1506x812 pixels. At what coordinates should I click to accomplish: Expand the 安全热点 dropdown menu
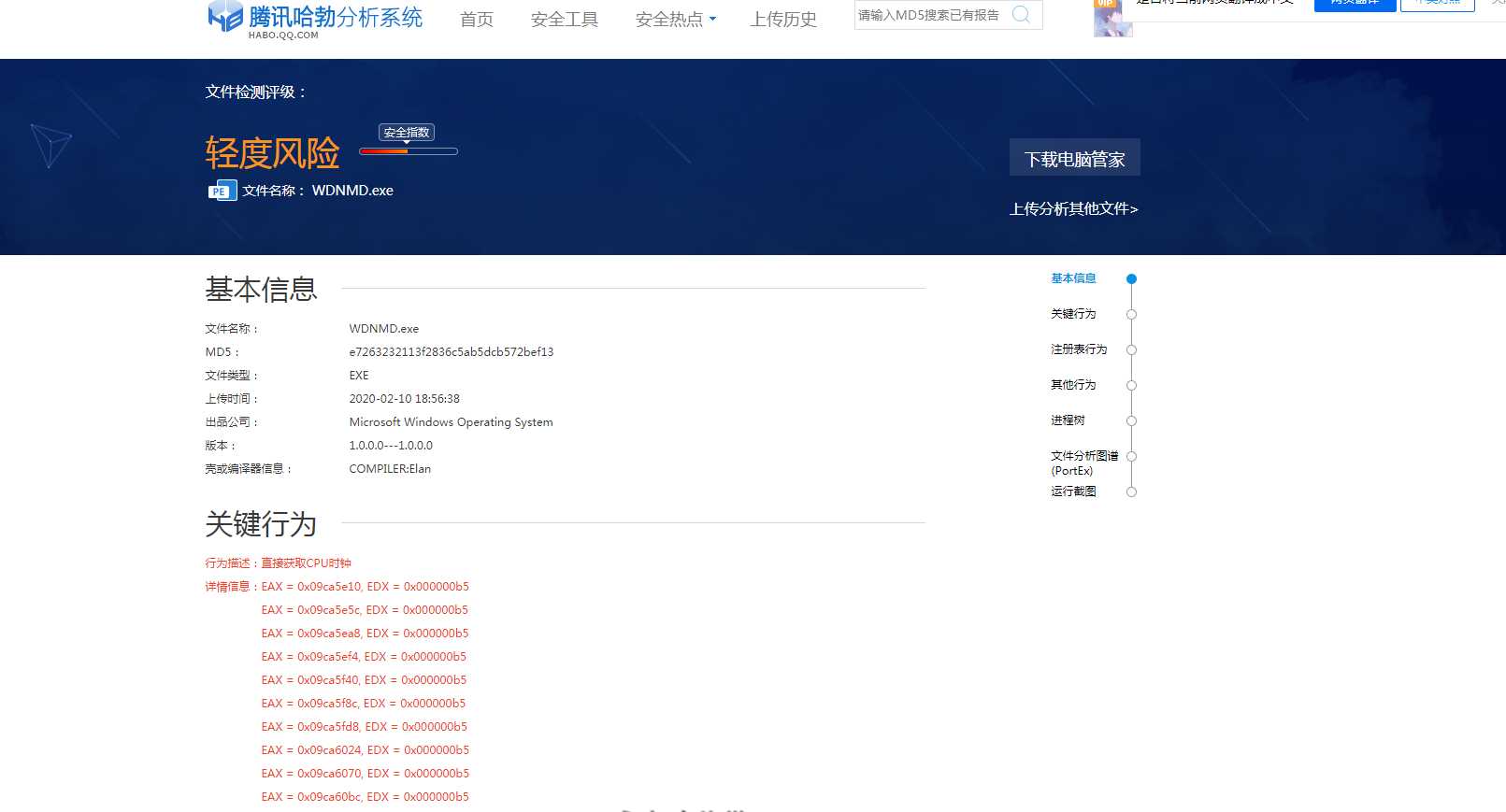click(676, 20)
